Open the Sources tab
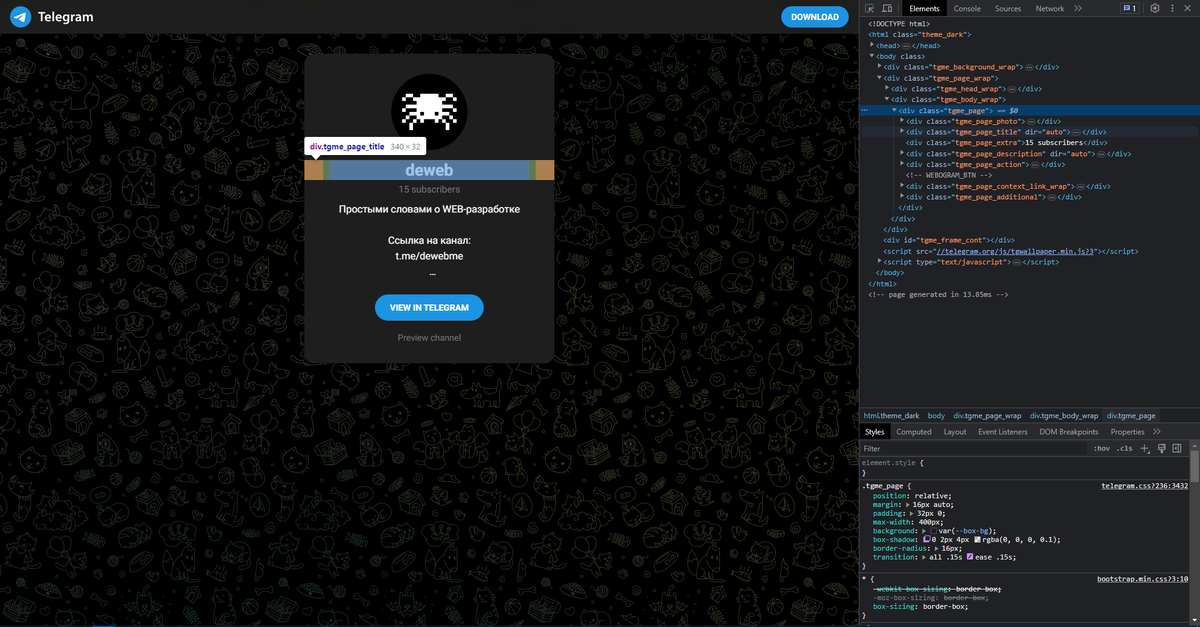 [1008, 8]
